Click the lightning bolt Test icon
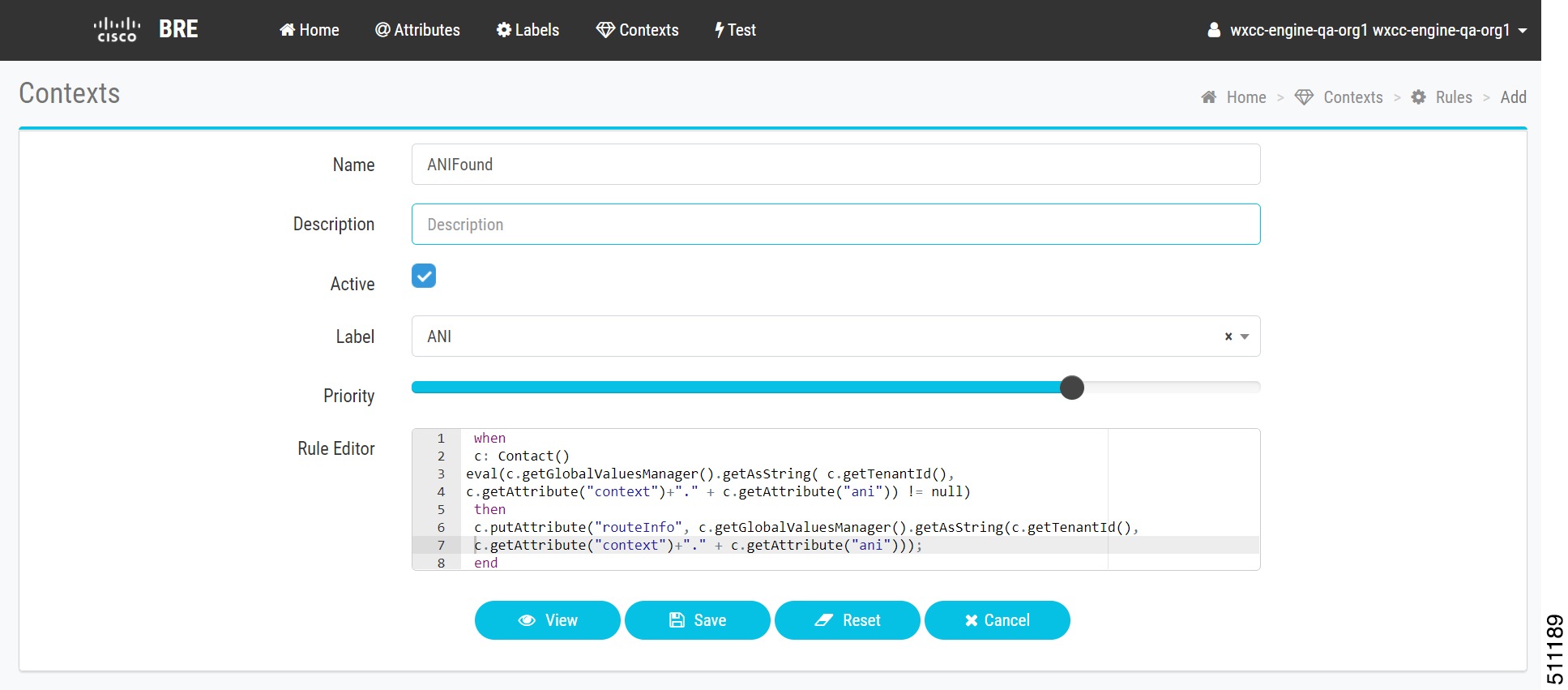 pos(719,30)
